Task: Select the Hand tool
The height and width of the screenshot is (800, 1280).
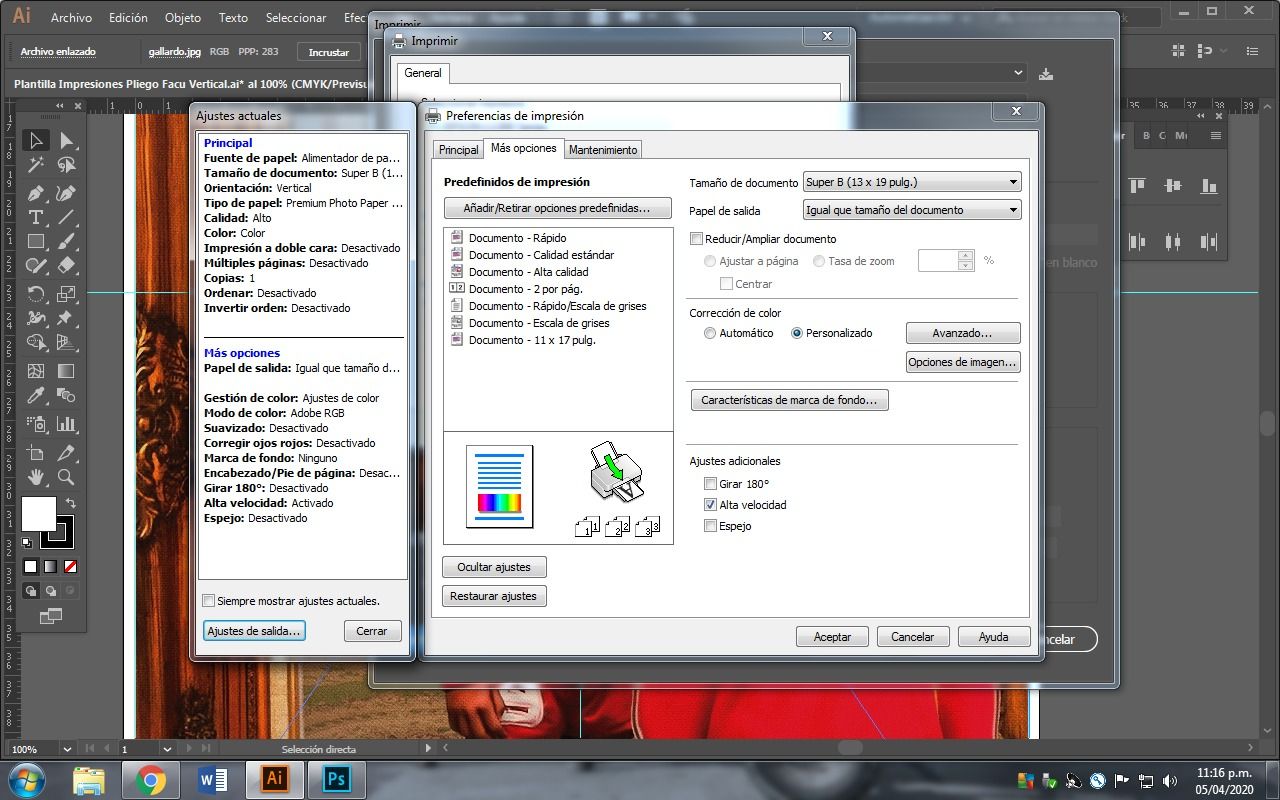Action: point(36,477)
